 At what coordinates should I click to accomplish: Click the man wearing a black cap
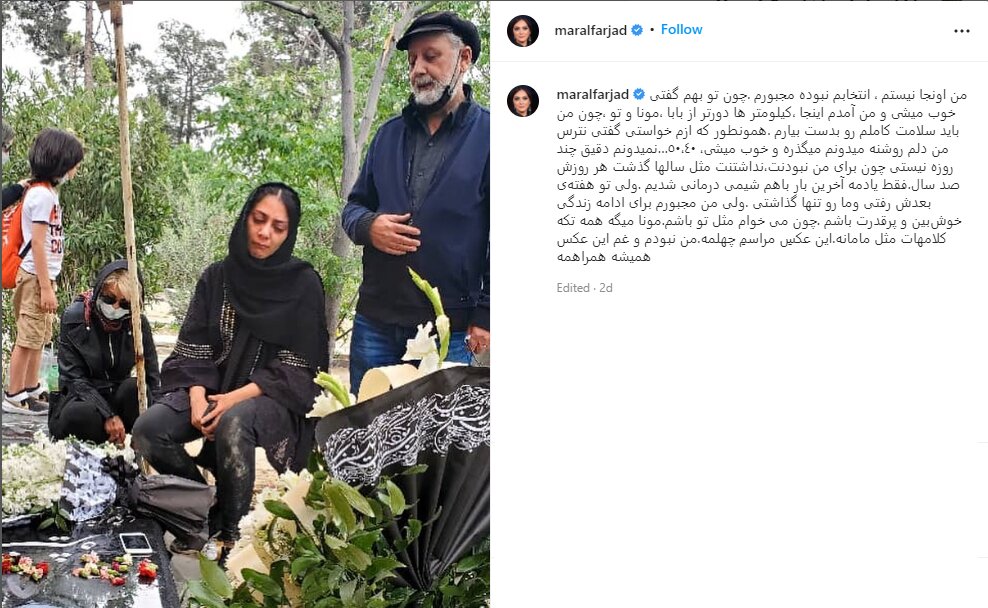point(419,195)
